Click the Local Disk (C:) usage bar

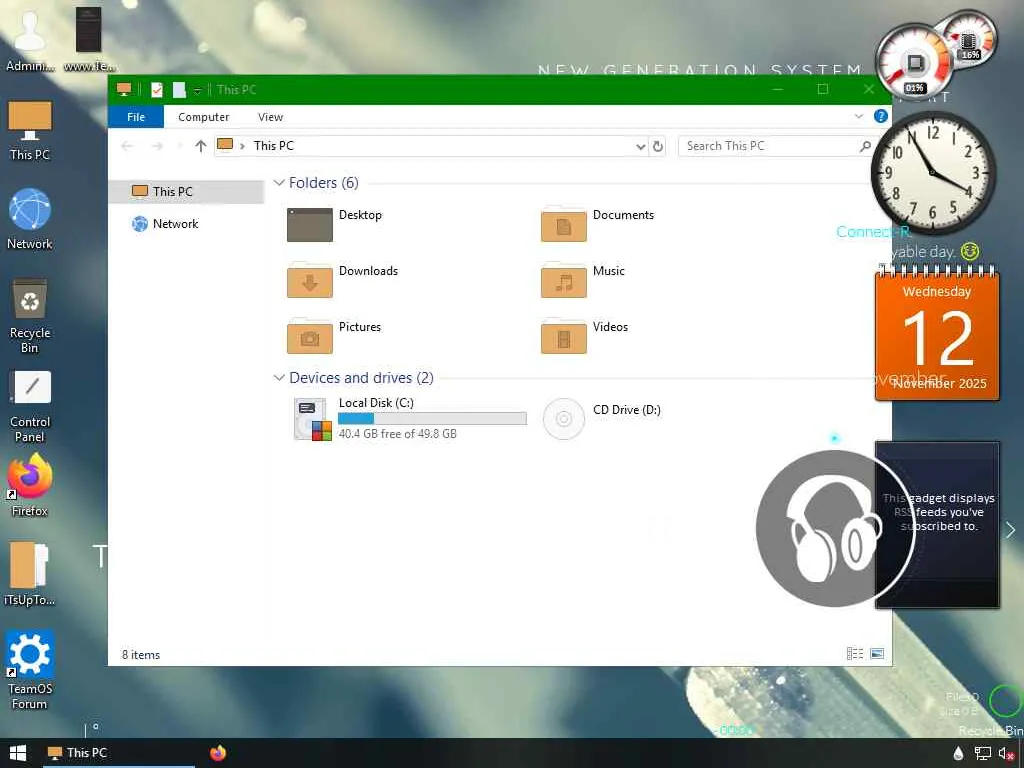(432, 419)
